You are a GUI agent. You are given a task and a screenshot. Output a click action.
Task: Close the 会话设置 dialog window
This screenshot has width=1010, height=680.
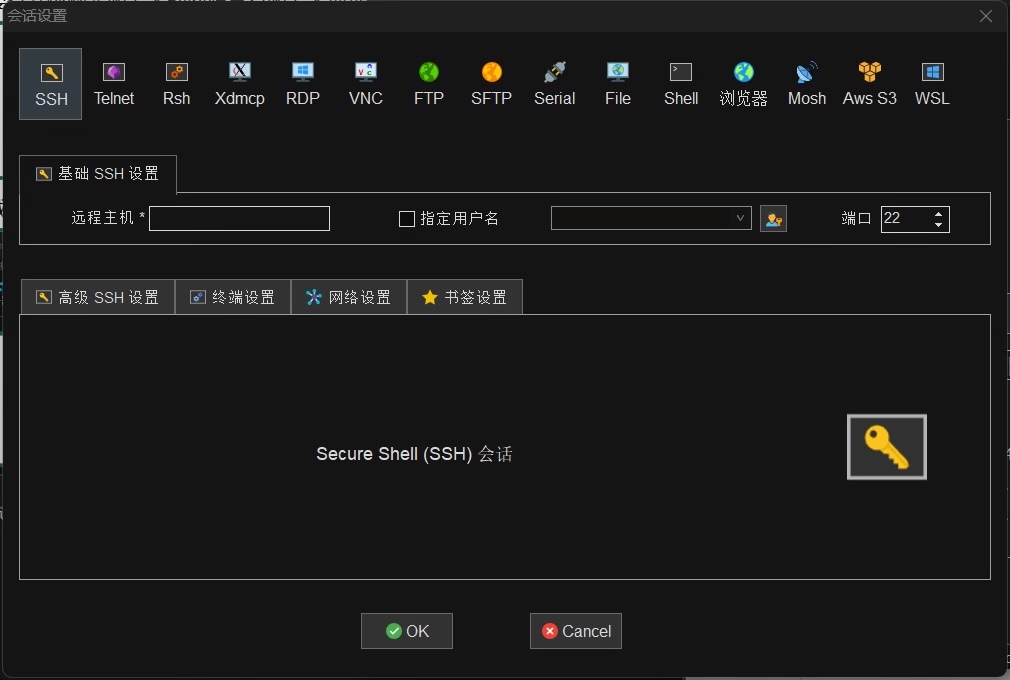(986, 16)
